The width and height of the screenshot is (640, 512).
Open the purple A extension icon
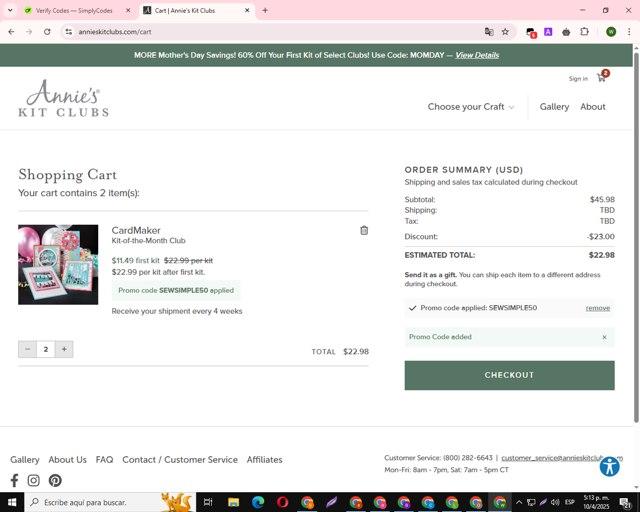pos(548,32)
